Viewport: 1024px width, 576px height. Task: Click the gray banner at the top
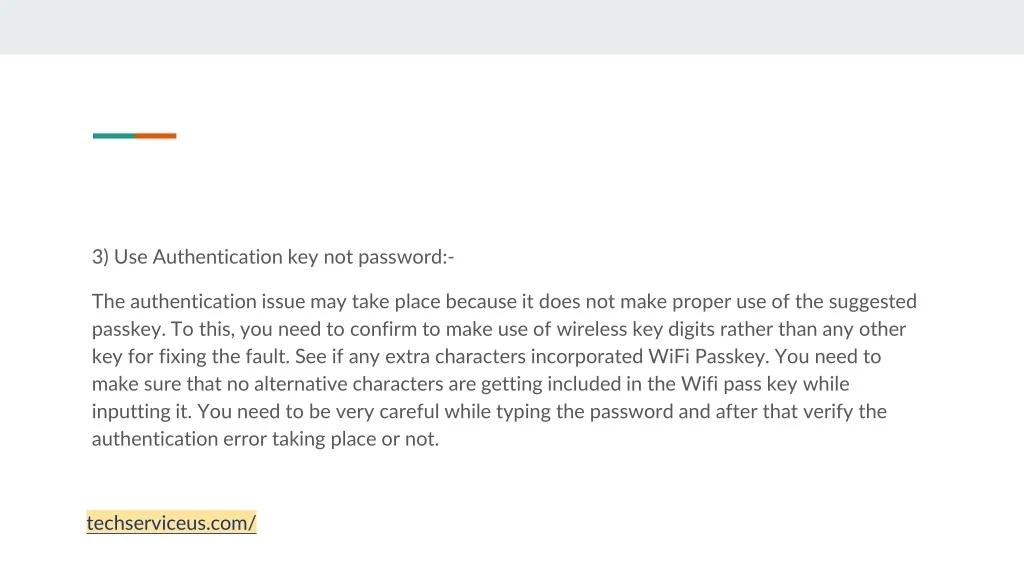(x=512, y=27)
